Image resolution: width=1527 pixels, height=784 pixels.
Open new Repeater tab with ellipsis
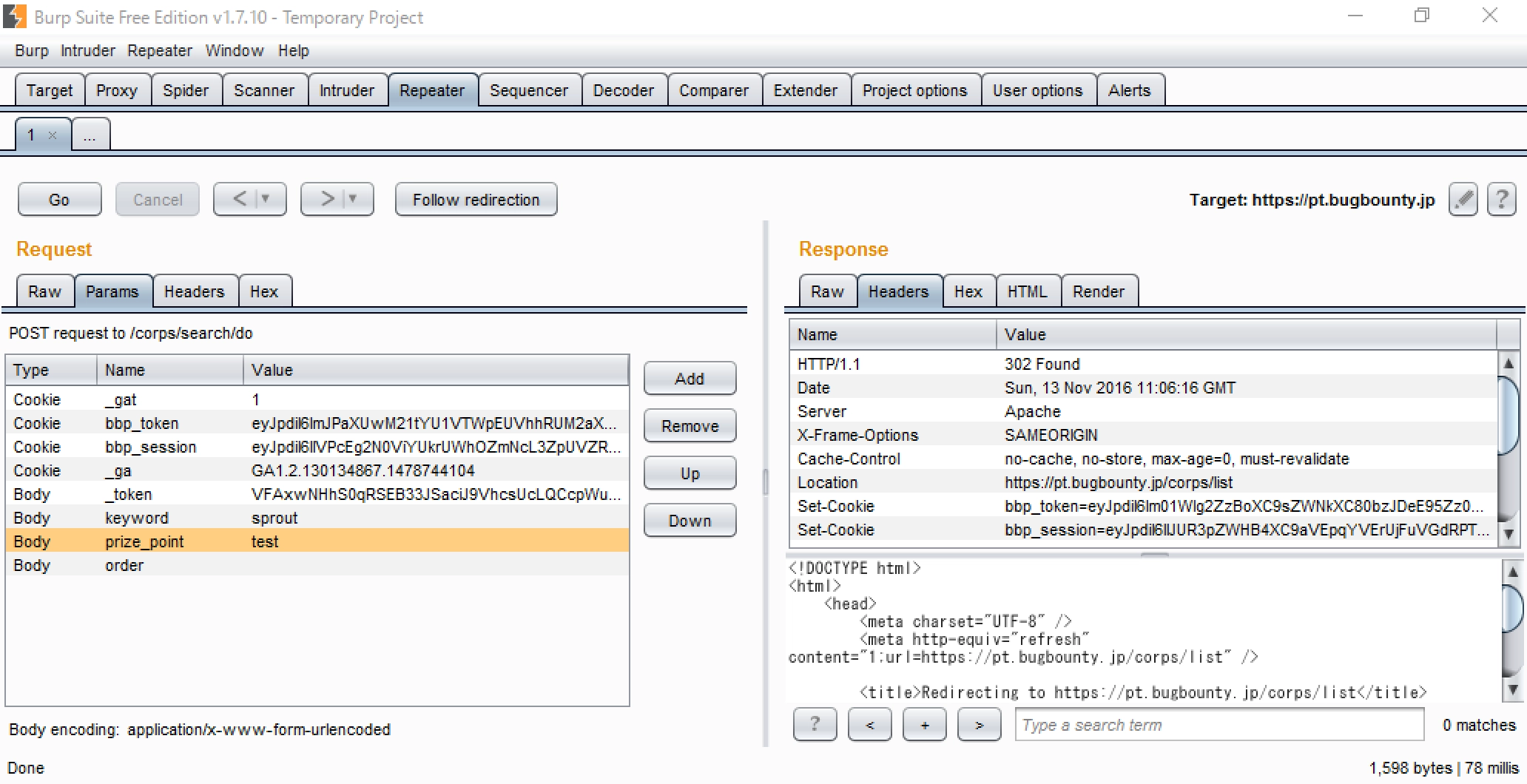pyautogui.click(x=90, y=135)
